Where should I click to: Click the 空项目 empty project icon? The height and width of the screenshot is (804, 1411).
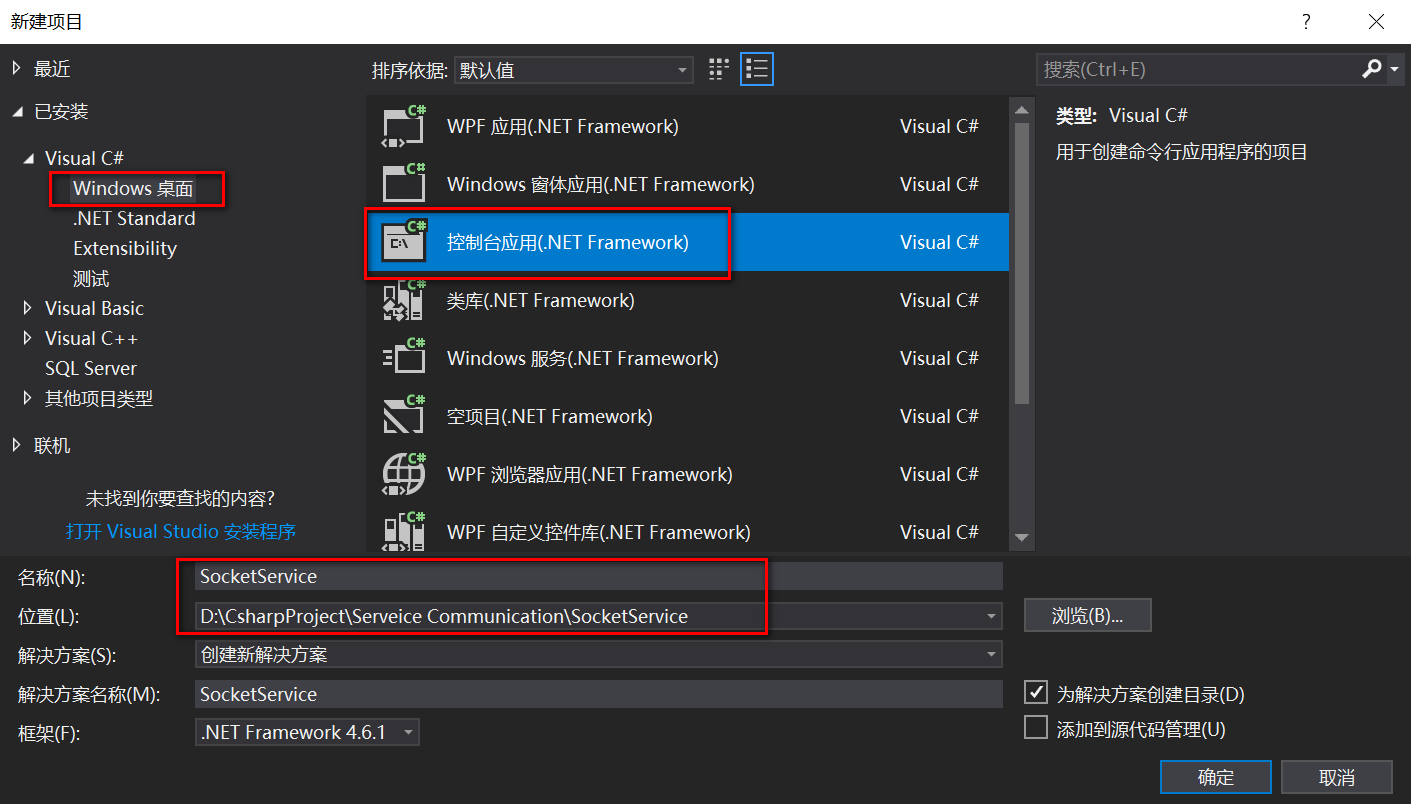tap(405, 416)
